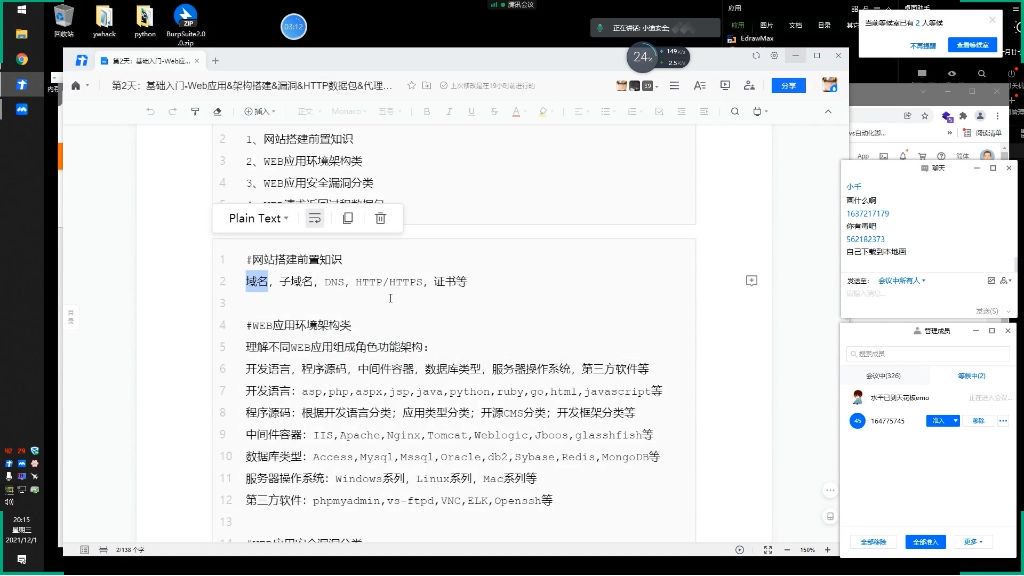
Task: Collapse the editor toolbar with the chevron
Action: point(828,112)
